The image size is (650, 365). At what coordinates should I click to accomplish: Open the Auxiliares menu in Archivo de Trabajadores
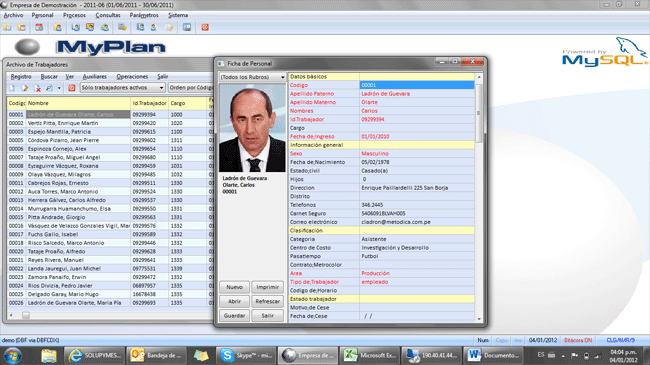(x=95, y=77)
